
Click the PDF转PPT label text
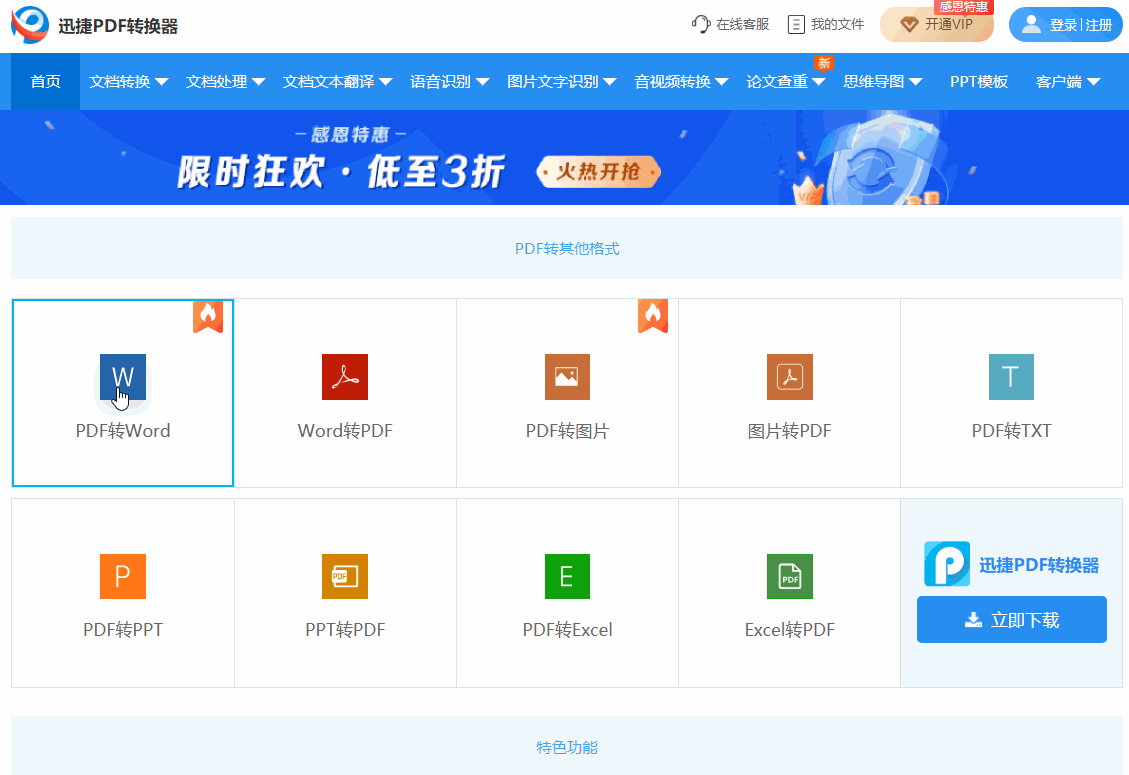tap(123, 630)
